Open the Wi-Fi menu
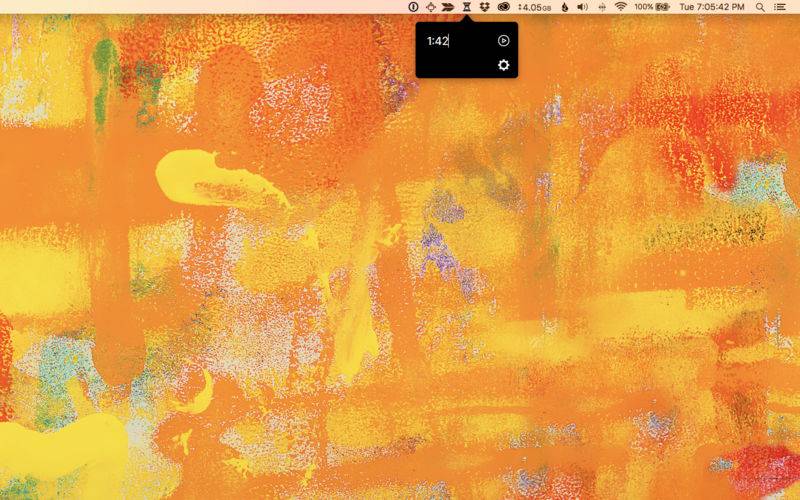This screenshot has height=500, width=800. point(620,7)
